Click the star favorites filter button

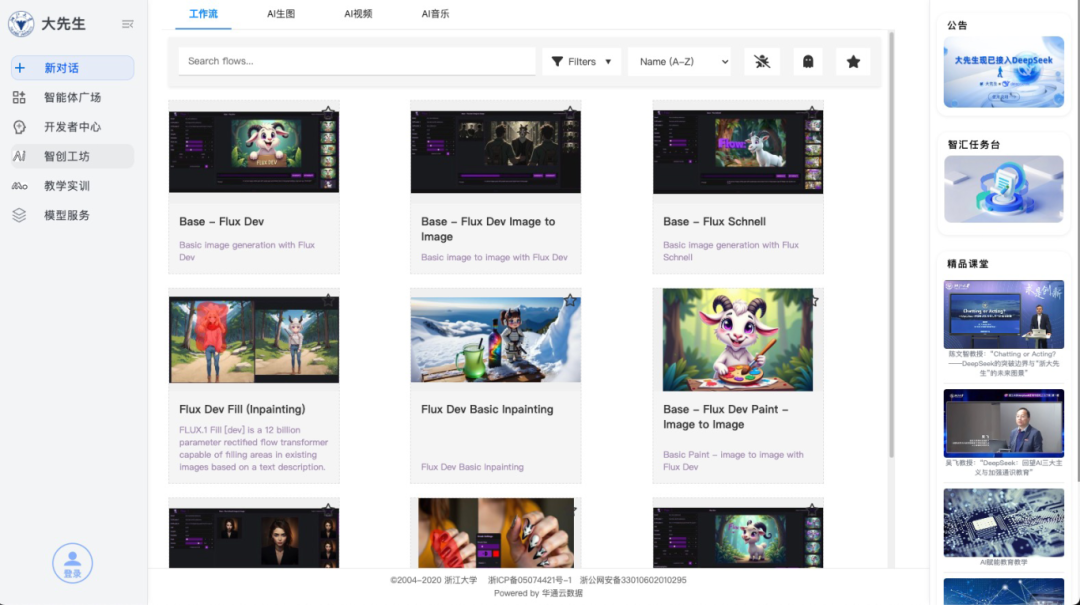853,62
